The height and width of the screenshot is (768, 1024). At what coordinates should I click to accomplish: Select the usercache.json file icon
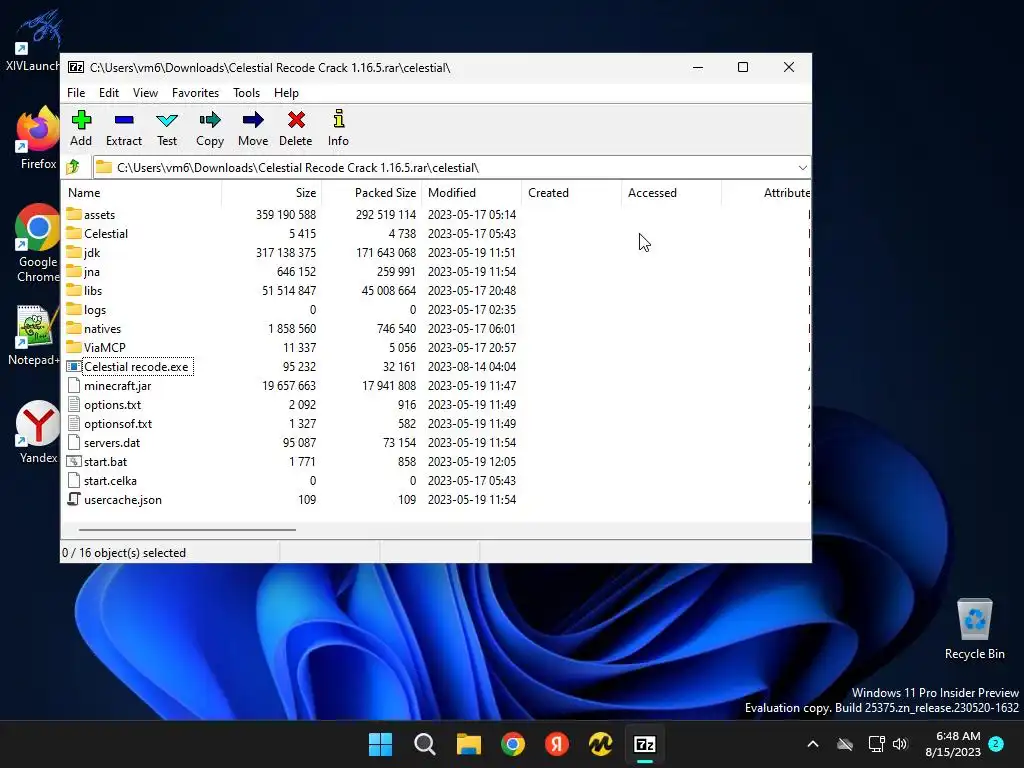point(74,499)
